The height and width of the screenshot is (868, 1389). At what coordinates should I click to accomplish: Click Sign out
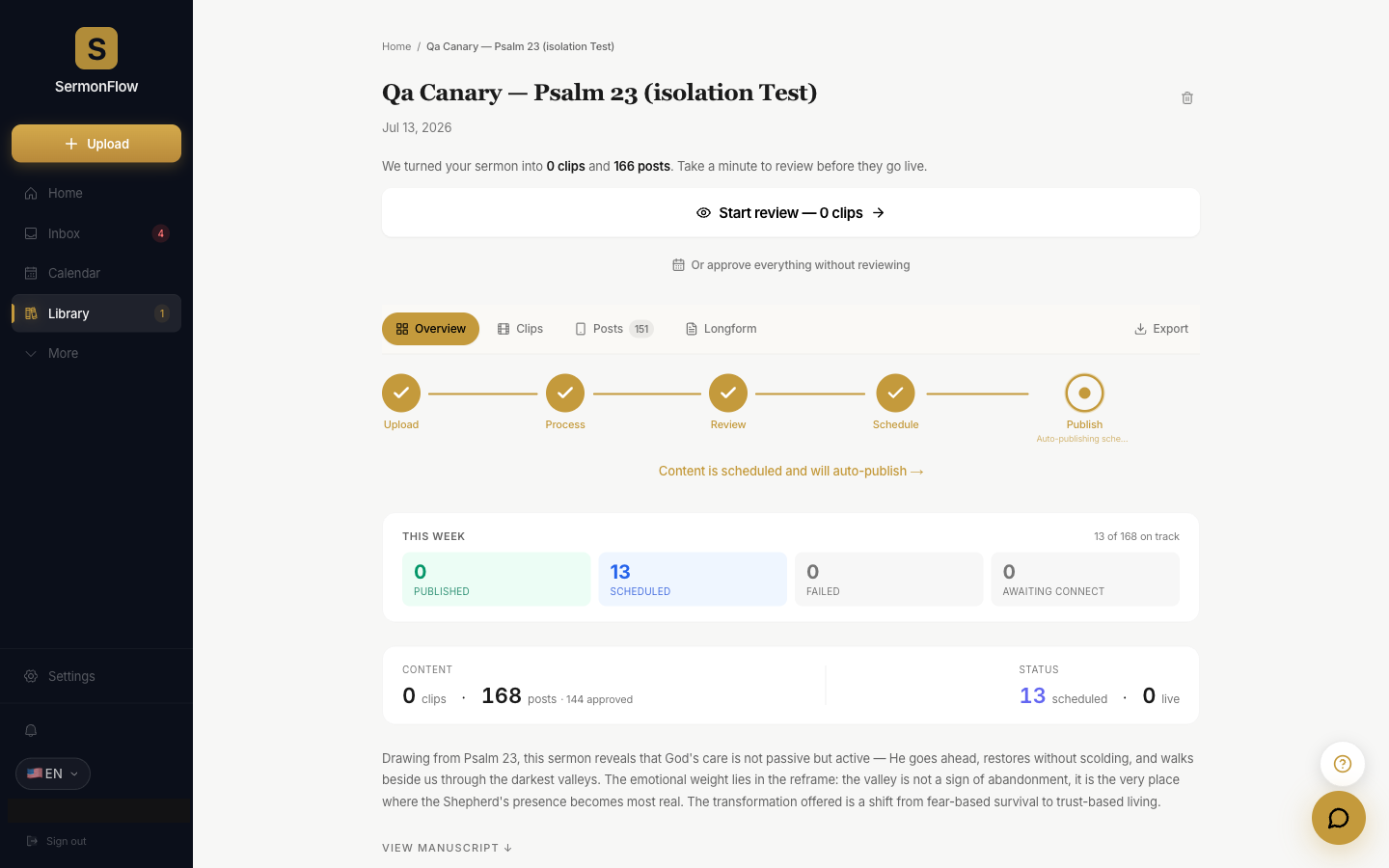point(57,841)
